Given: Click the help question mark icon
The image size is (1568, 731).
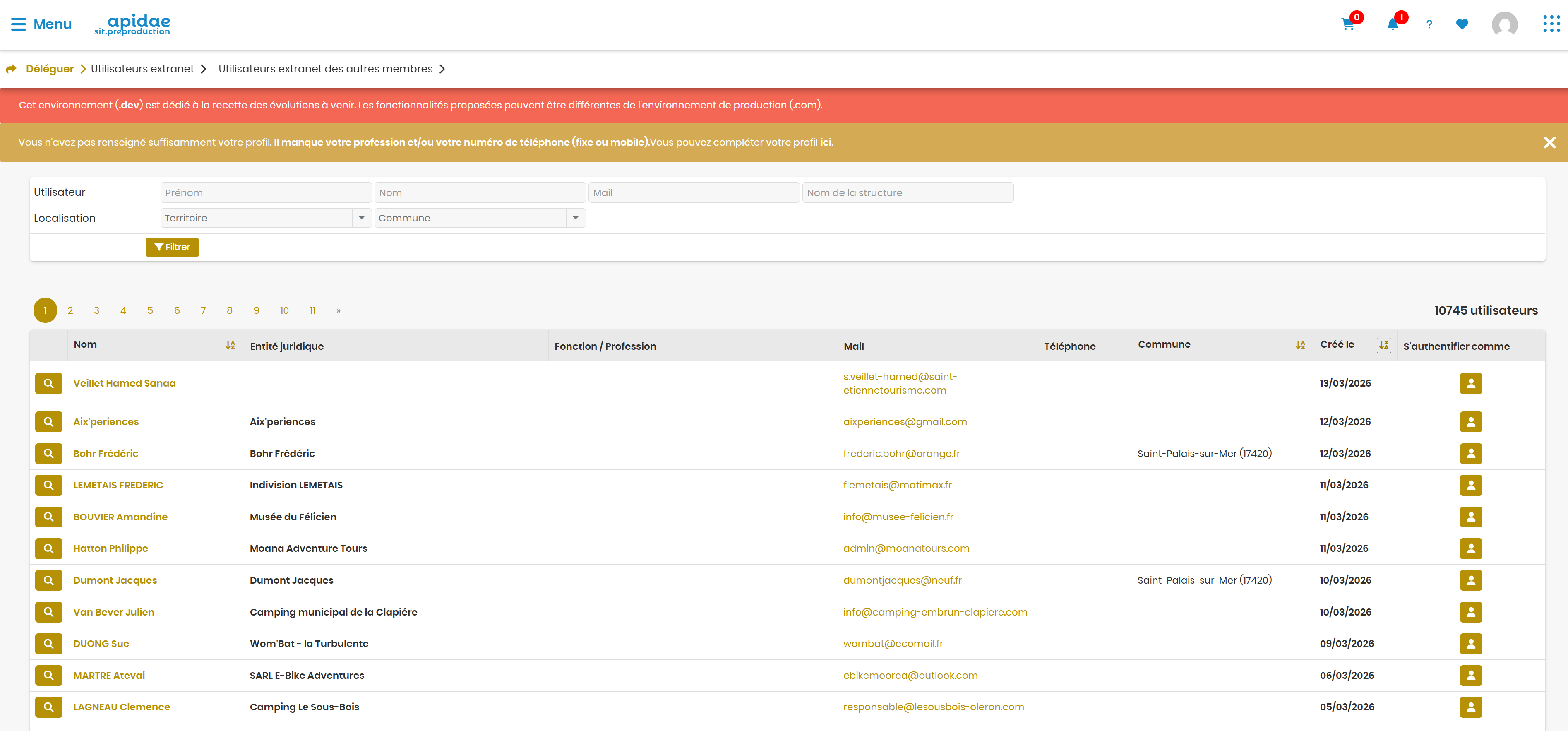Looking at the screenshot, I should tap(1429, 24).
